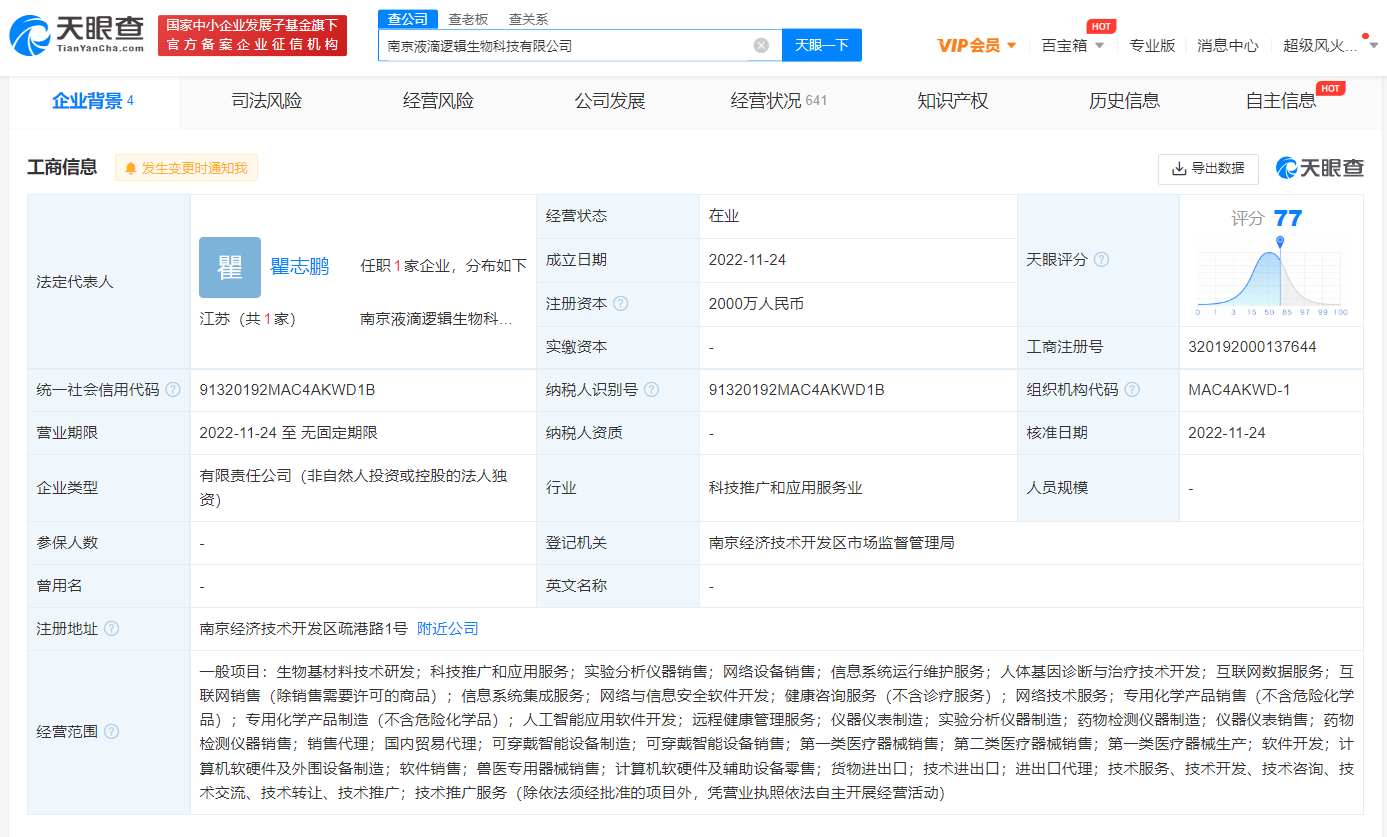The width and height of the screenshot is (1387, 837).
Task: Open the 公司发展 tab
Action: pyautogui.click(x=609, y=101)
